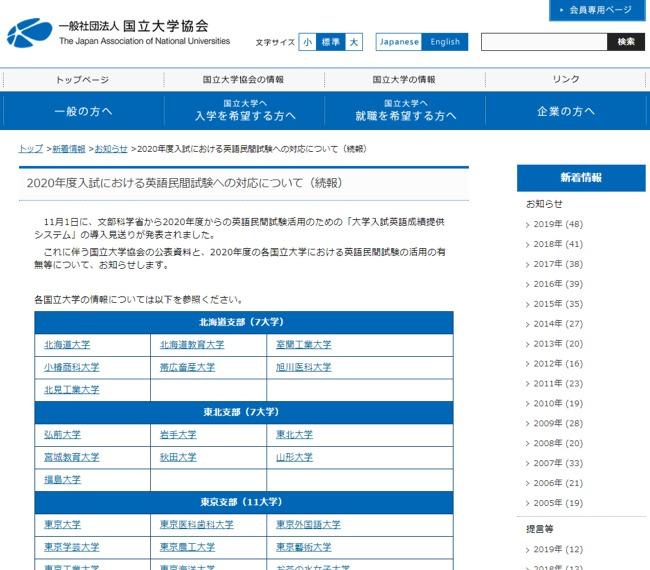Screen dimensions: 650x570
Task: Click 北海道支部（7大学） table header
Action: pyautogui.click(x=244, y=322)
